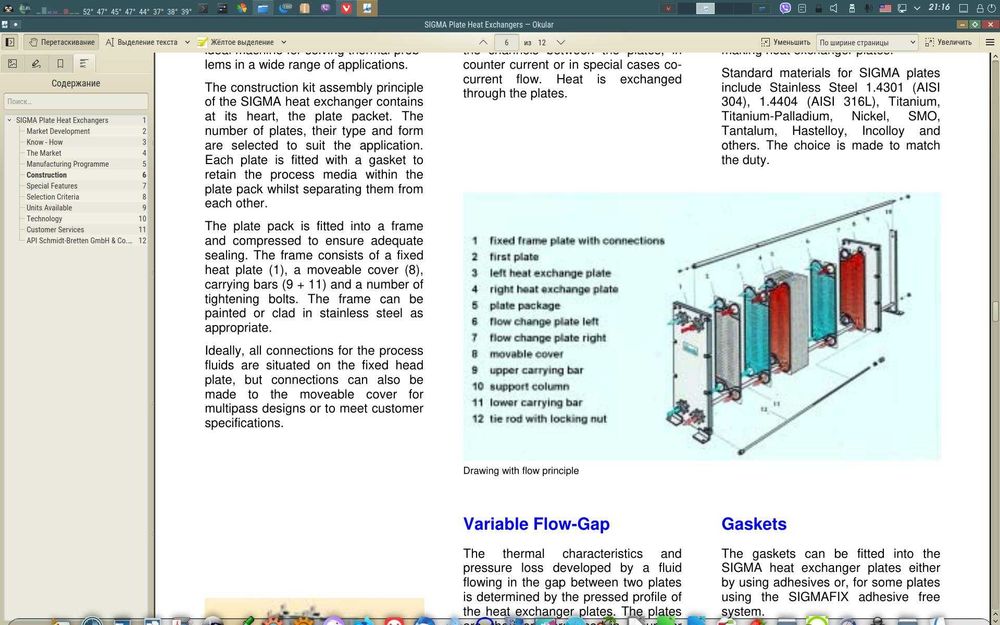The width and height of the screenshot is (1000, 625).
Task: Open the bookmarks sidebar tab
Action: 60,63
